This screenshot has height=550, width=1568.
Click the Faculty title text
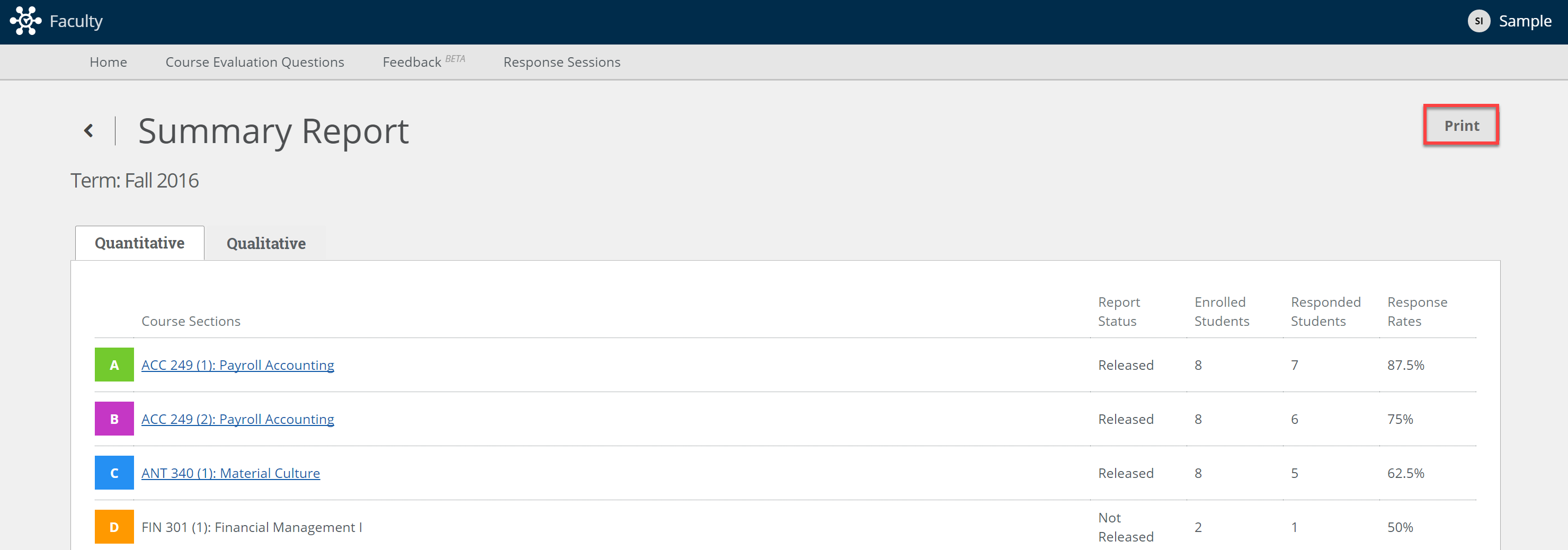(76, 21)
